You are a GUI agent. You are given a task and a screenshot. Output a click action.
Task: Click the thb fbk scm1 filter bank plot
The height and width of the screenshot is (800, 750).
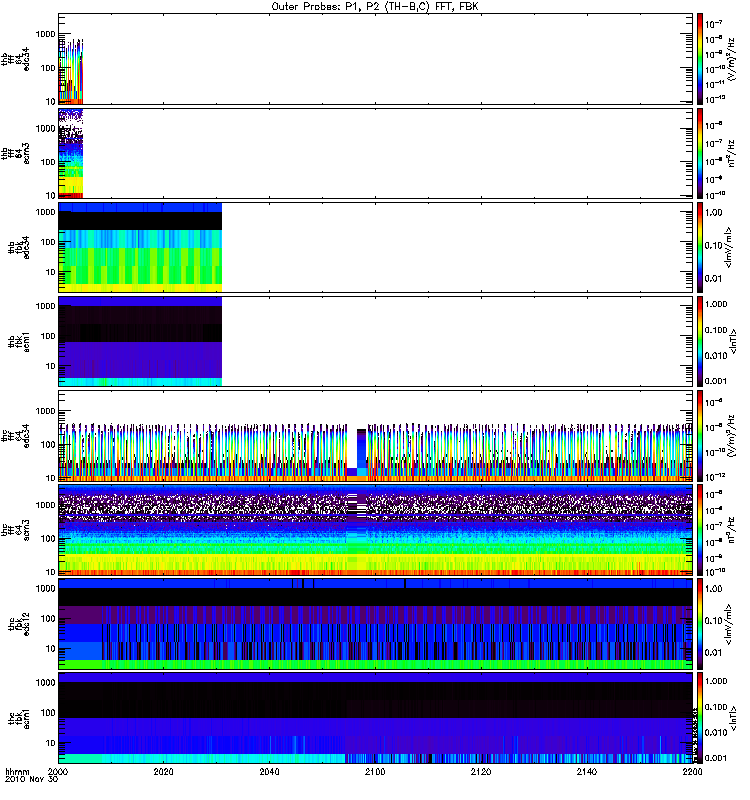pyautogui.click(x=140, y=341)
